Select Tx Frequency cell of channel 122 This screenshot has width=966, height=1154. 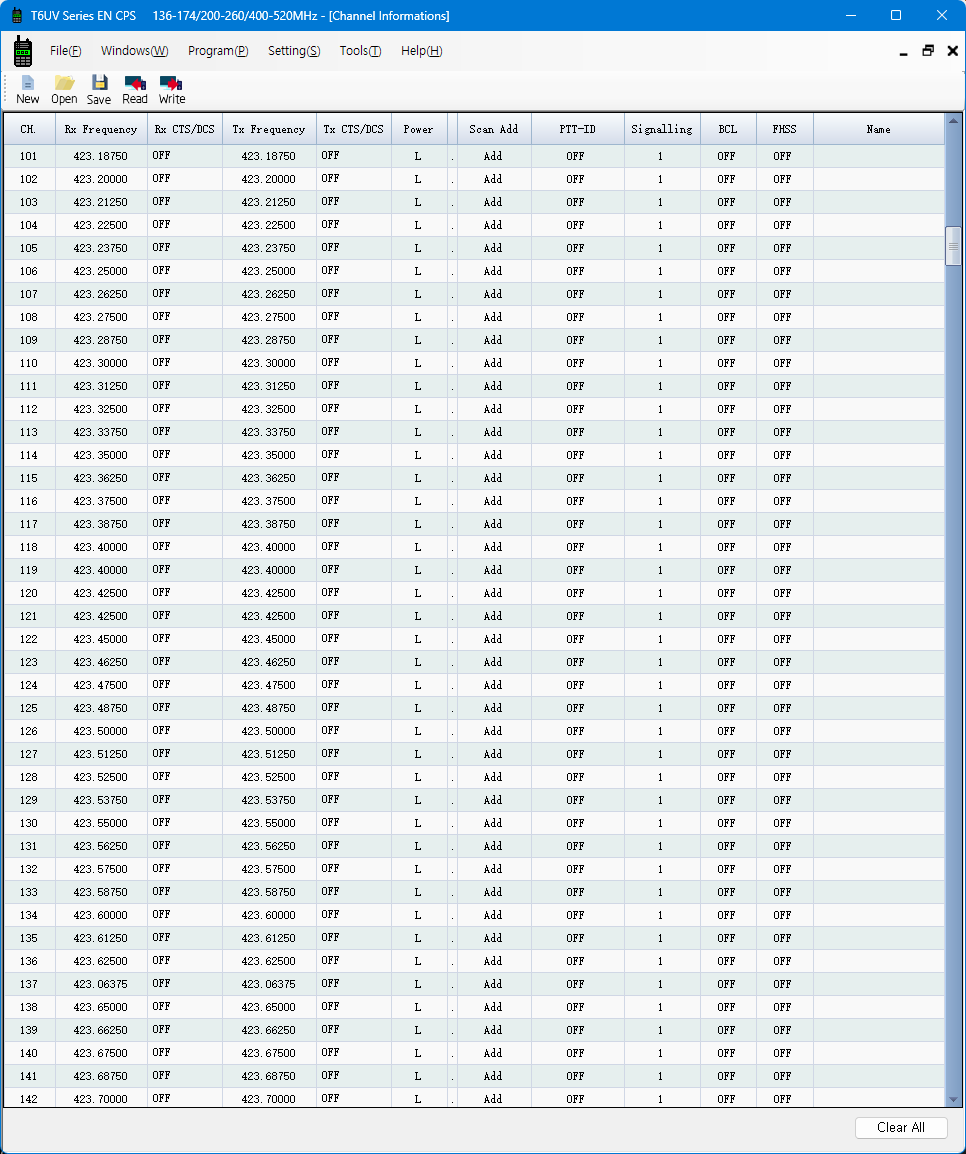(269, 639)
